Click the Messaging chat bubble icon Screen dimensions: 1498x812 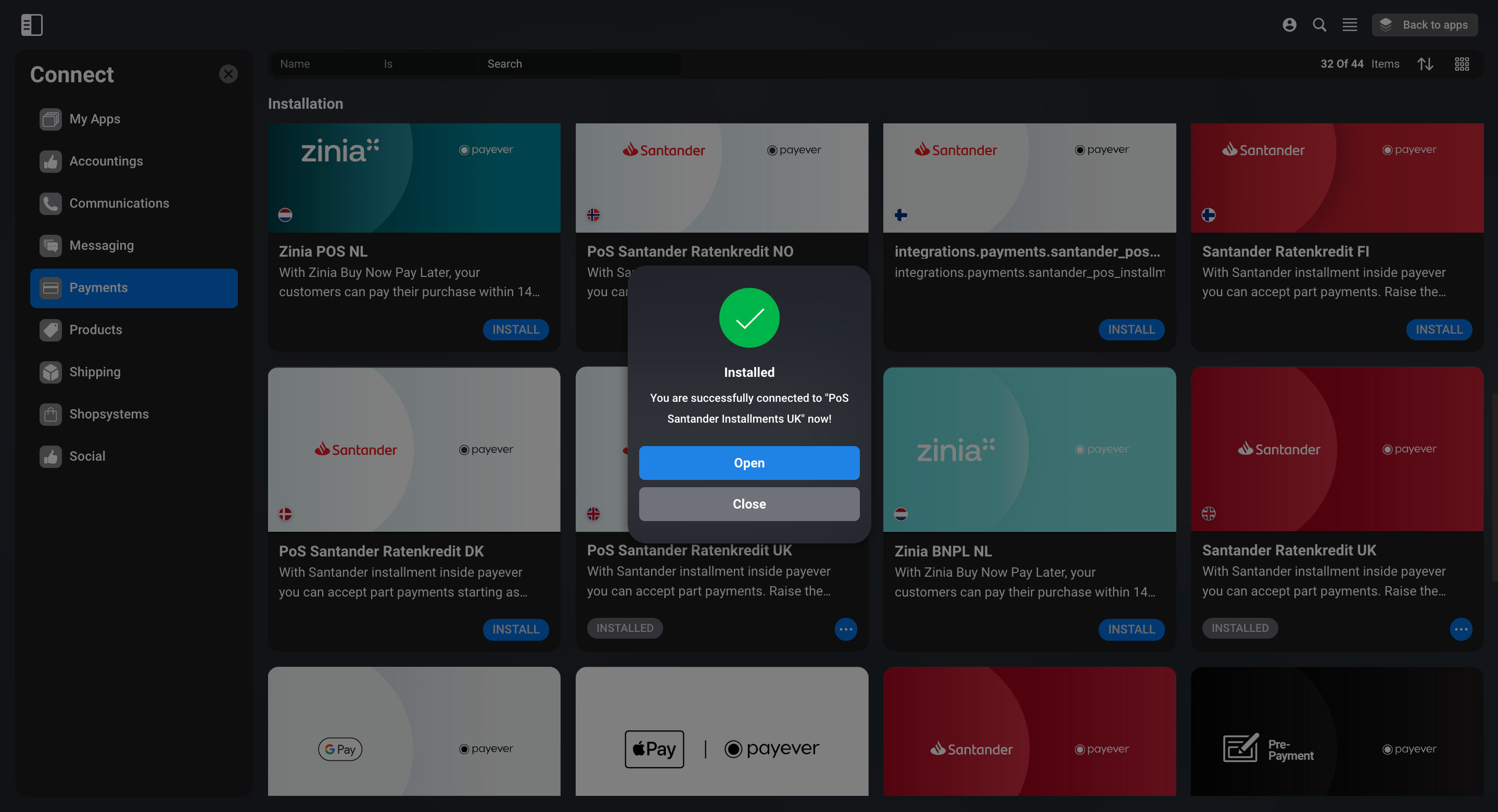coord(50,246)
